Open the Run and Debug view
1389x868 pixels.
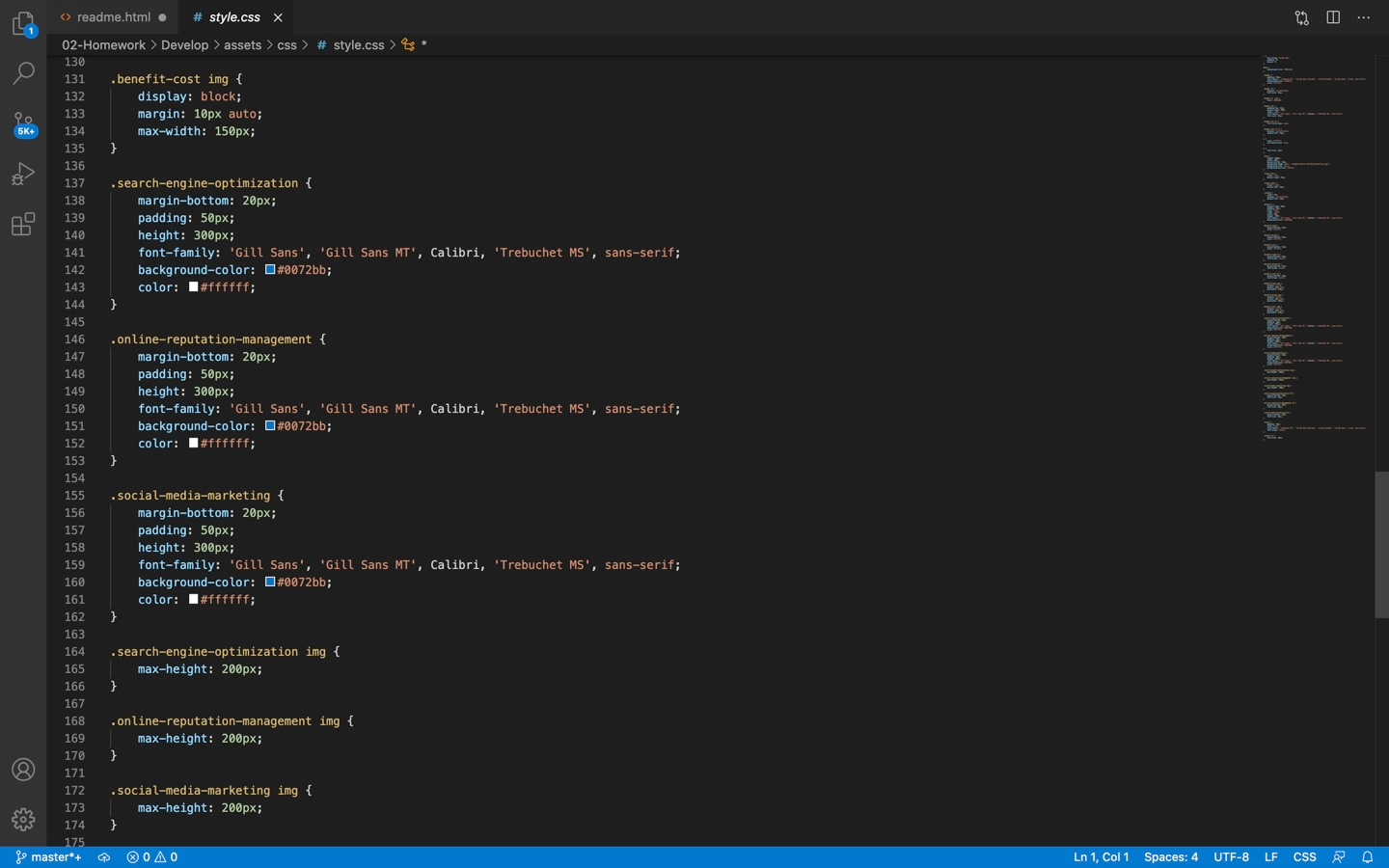point(23,174)
